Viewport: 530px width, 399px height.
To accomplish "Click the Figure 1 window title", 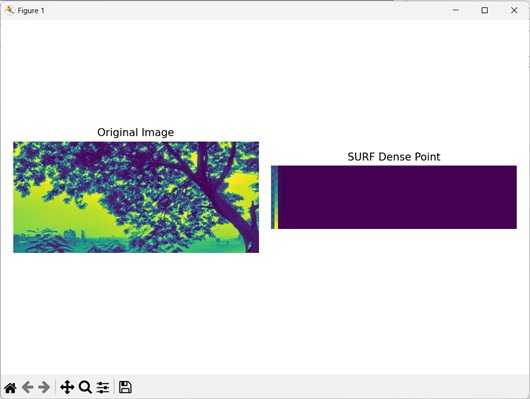I will click(x=31, y=11).
